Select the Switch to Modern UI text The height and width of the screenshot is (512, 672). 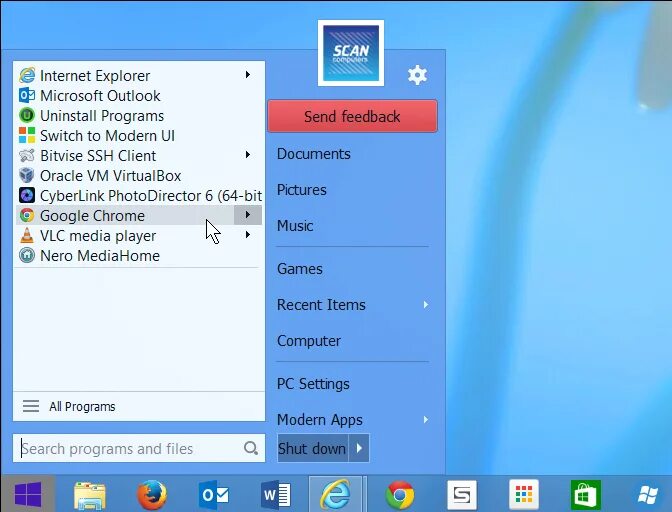107,136
